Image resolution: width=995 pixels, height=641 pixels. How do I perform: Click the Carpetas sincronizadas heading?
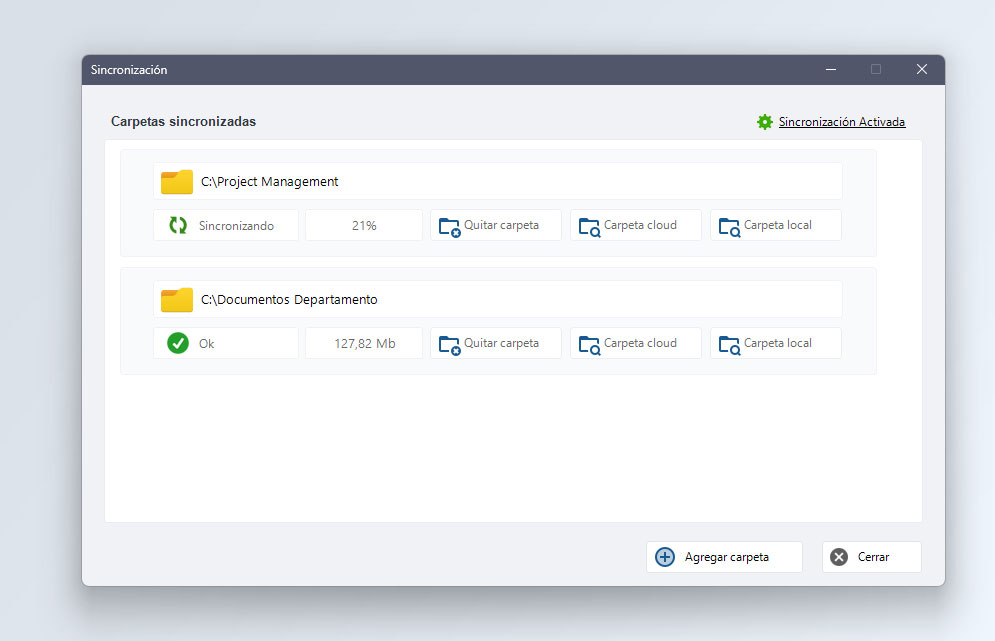coord(183,121)
